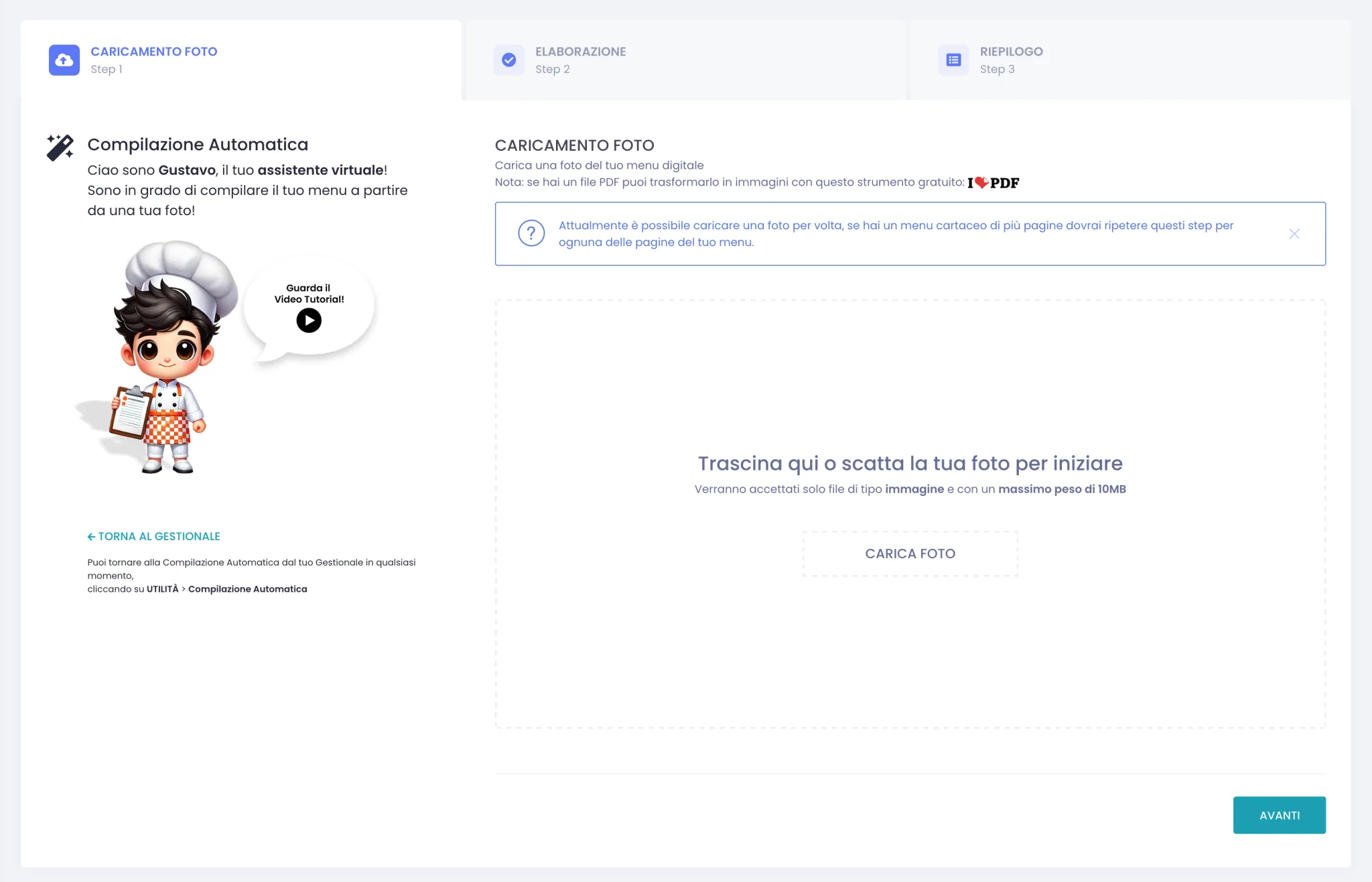The height and width of the screenshot is (882, 1372).
Task: Click the Avanti button
Action: pos(1280,815)
